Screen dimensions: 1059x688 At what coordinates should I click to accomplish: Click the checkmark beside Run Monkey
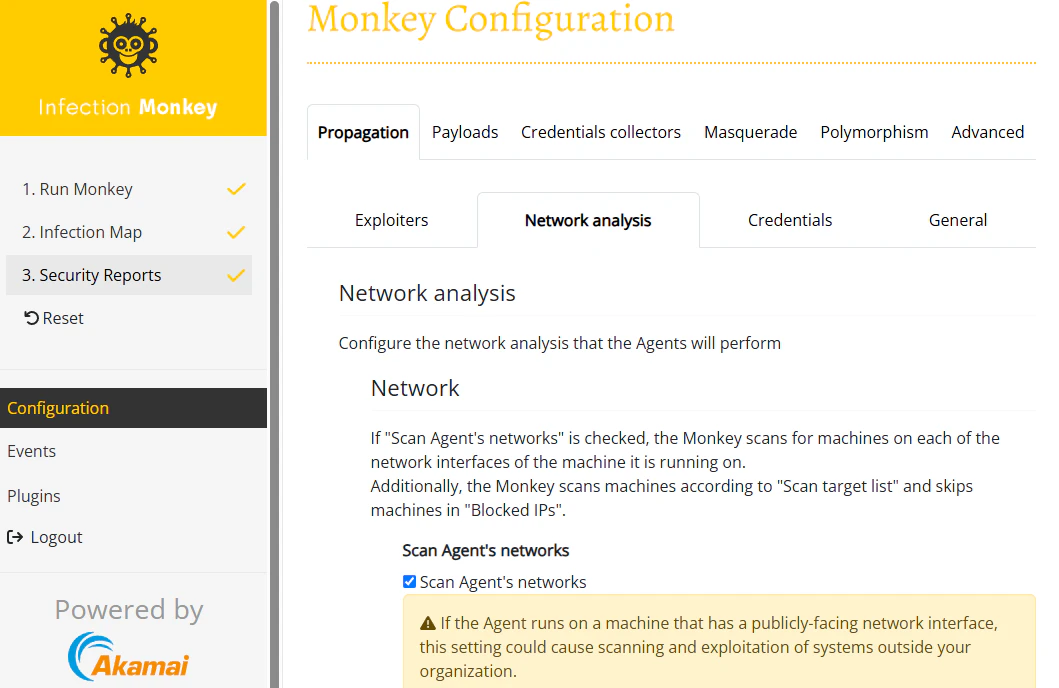coord(236,189)
